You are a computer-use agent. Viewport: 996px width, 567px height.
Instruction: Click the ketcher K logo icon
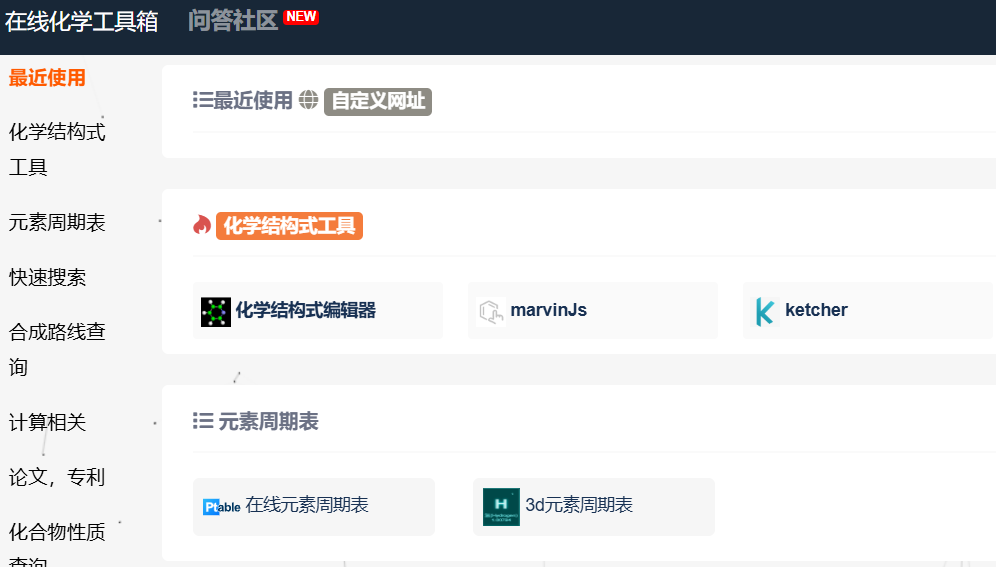(x=765, y=312)
